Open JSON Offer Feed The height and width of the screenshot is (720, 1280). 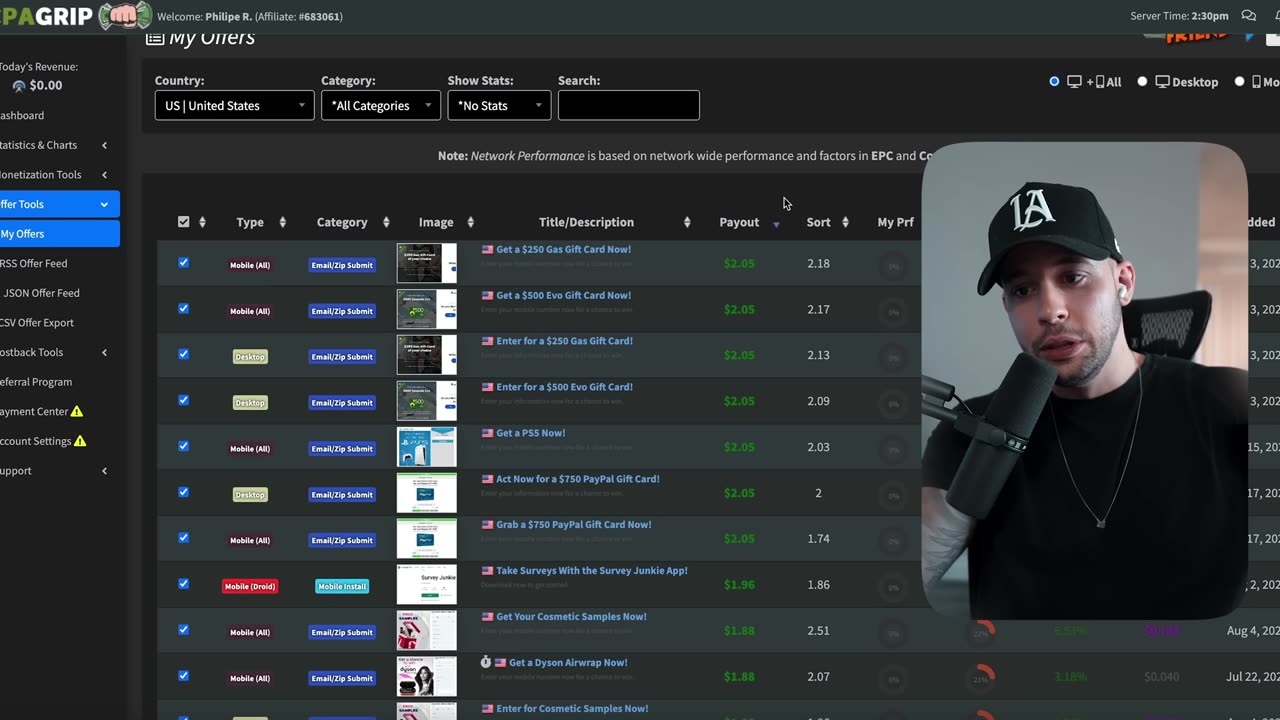tap(41, 293)
